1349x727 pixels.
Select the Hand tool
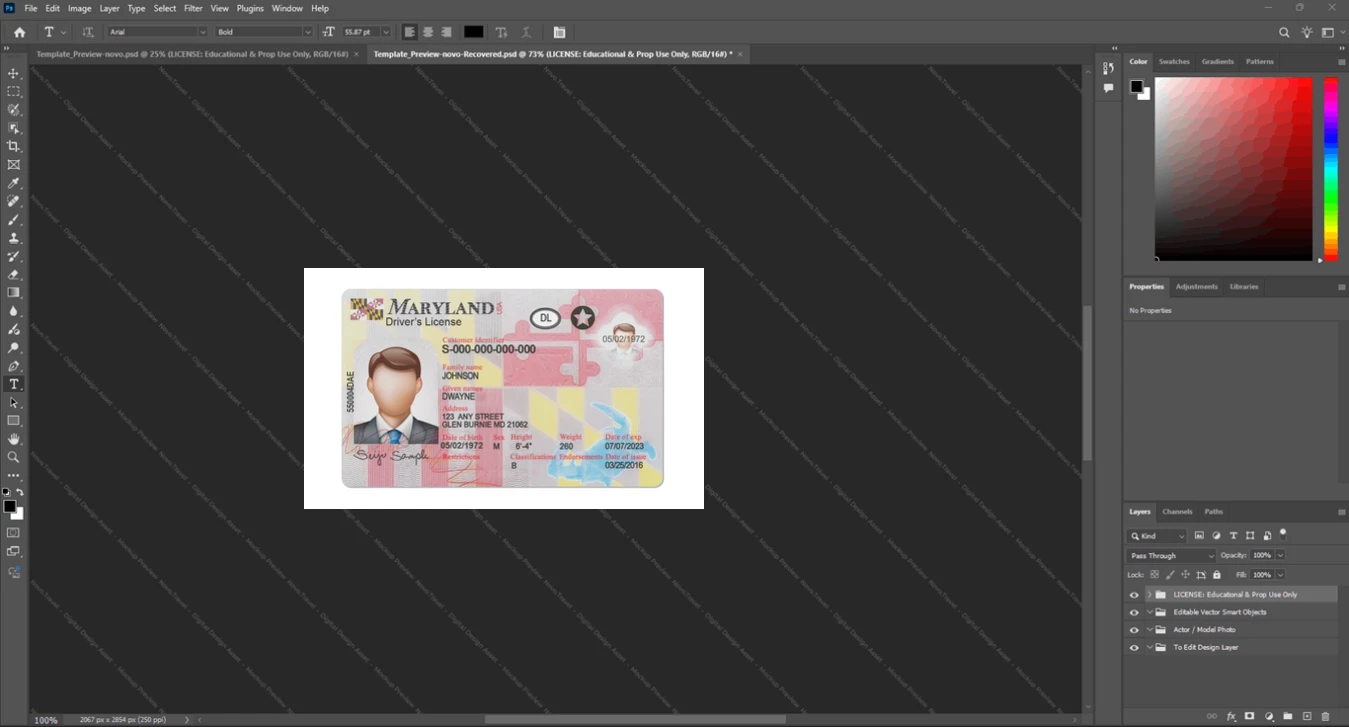14,439
